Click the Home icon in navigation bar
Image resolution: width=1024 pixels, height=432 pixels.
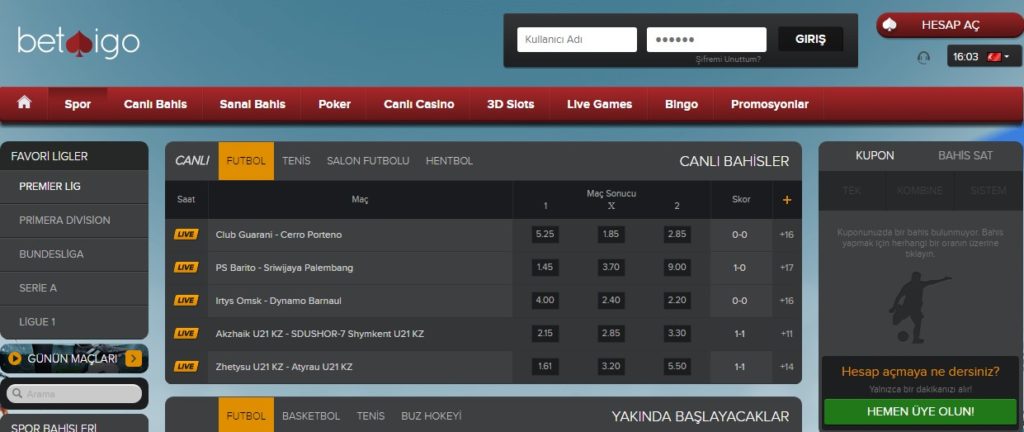(24, 103)
